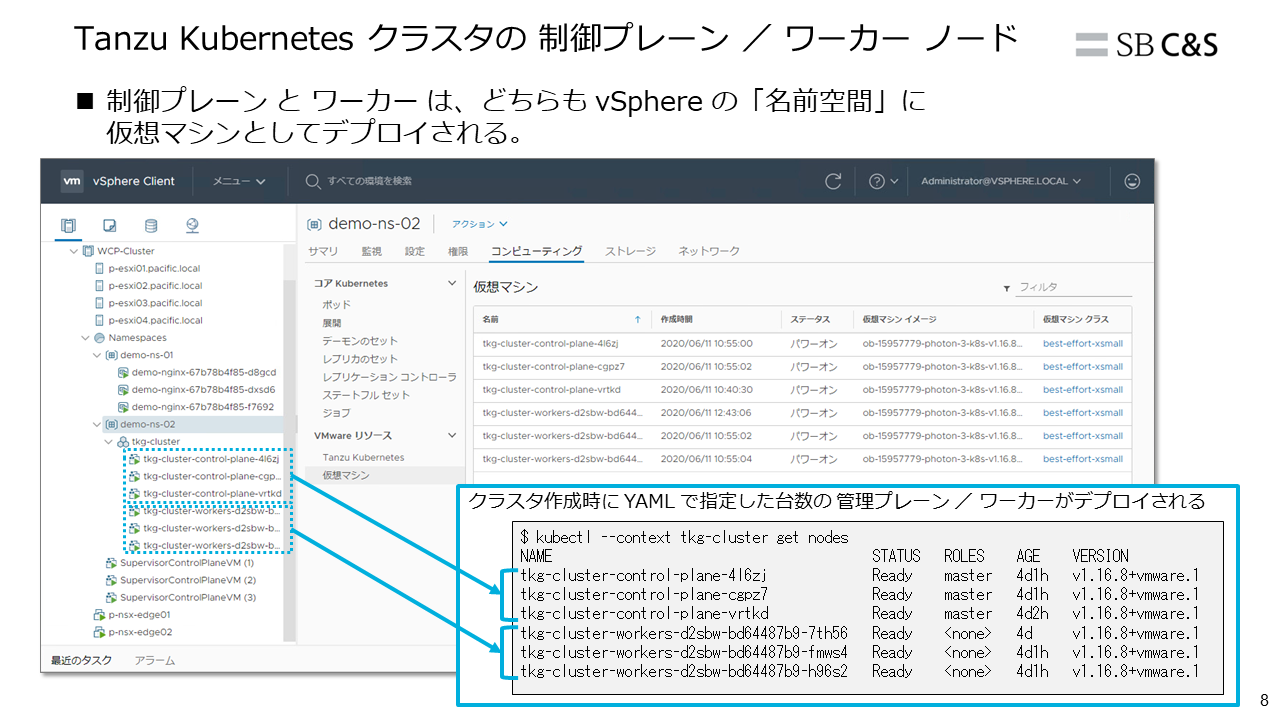Click the refresh icon in the header
Viewport: 1280px width, 720px height.
tap(833, 181)
